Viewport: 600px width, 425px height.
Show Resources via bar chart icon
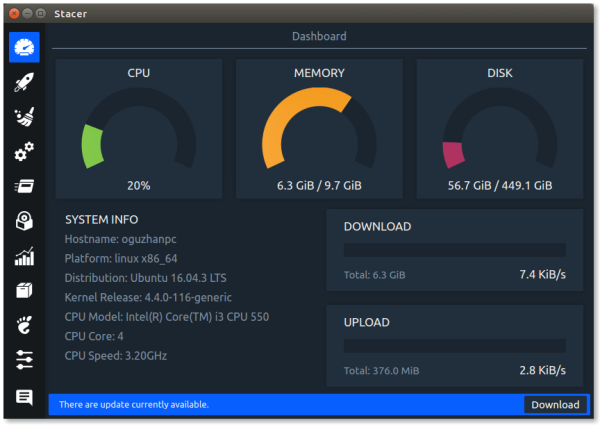point(24,257)
